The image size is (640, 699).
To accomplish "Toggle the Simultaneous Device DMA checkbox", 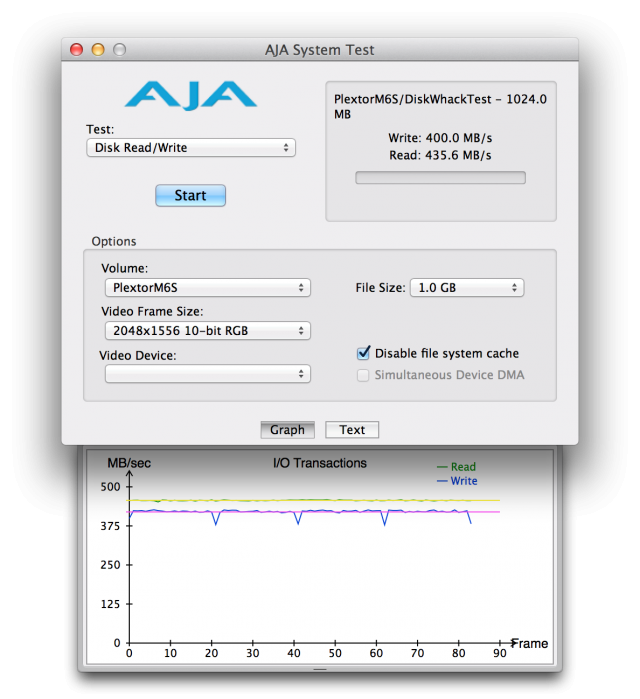I will [363, 375].
